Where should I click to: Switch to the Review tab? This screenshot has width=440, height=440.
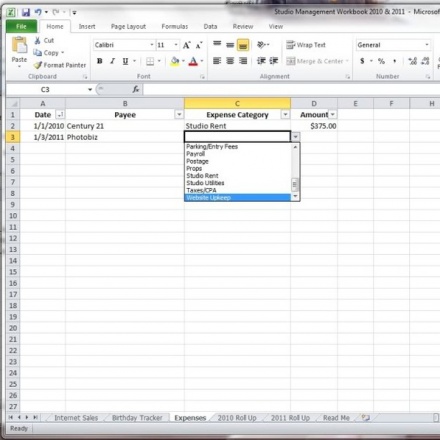point(243,26)
